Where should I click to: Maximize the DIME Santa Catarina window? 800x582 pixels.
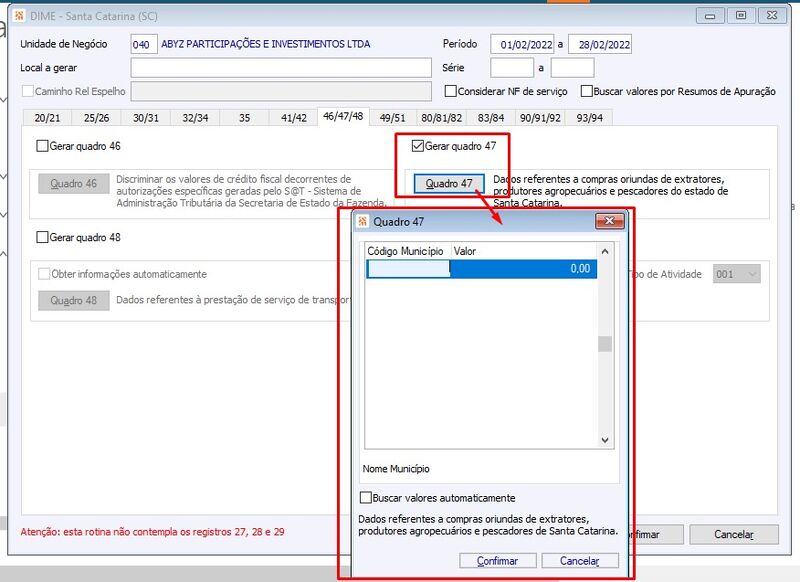(741, 16)
